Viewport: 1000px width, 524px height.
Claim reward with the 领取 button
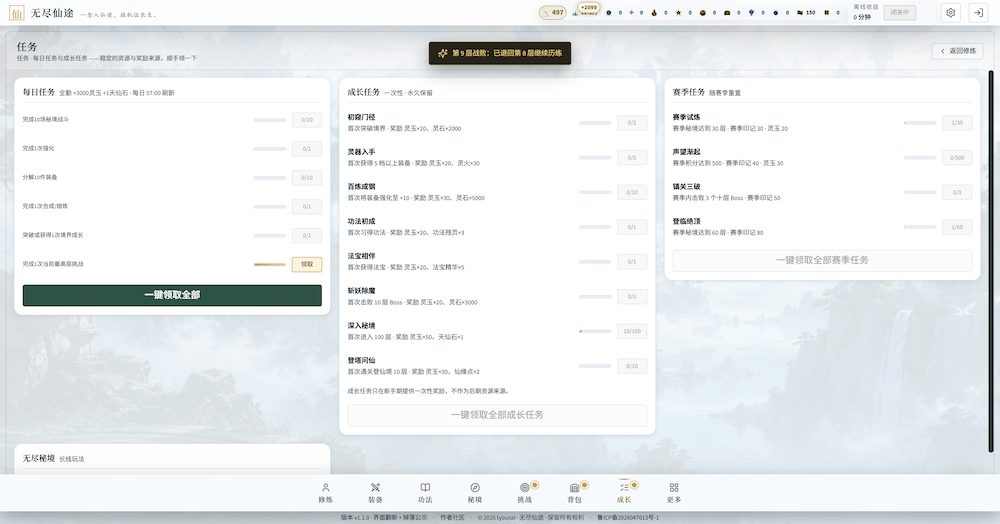click(307, 264)
